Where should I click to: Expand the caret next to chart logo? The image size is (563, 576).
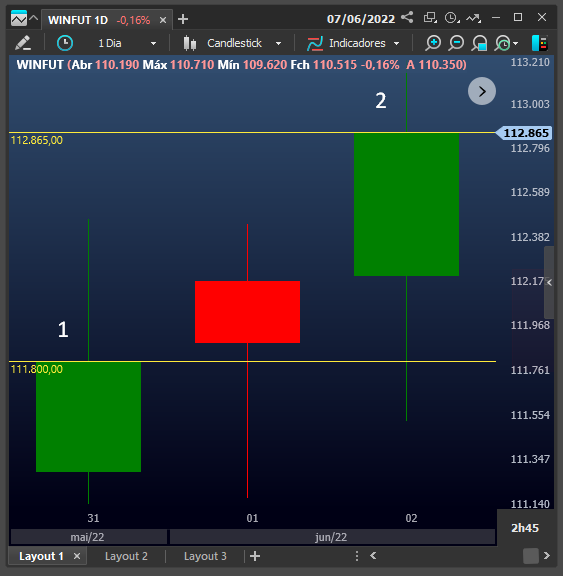(33, 18)
